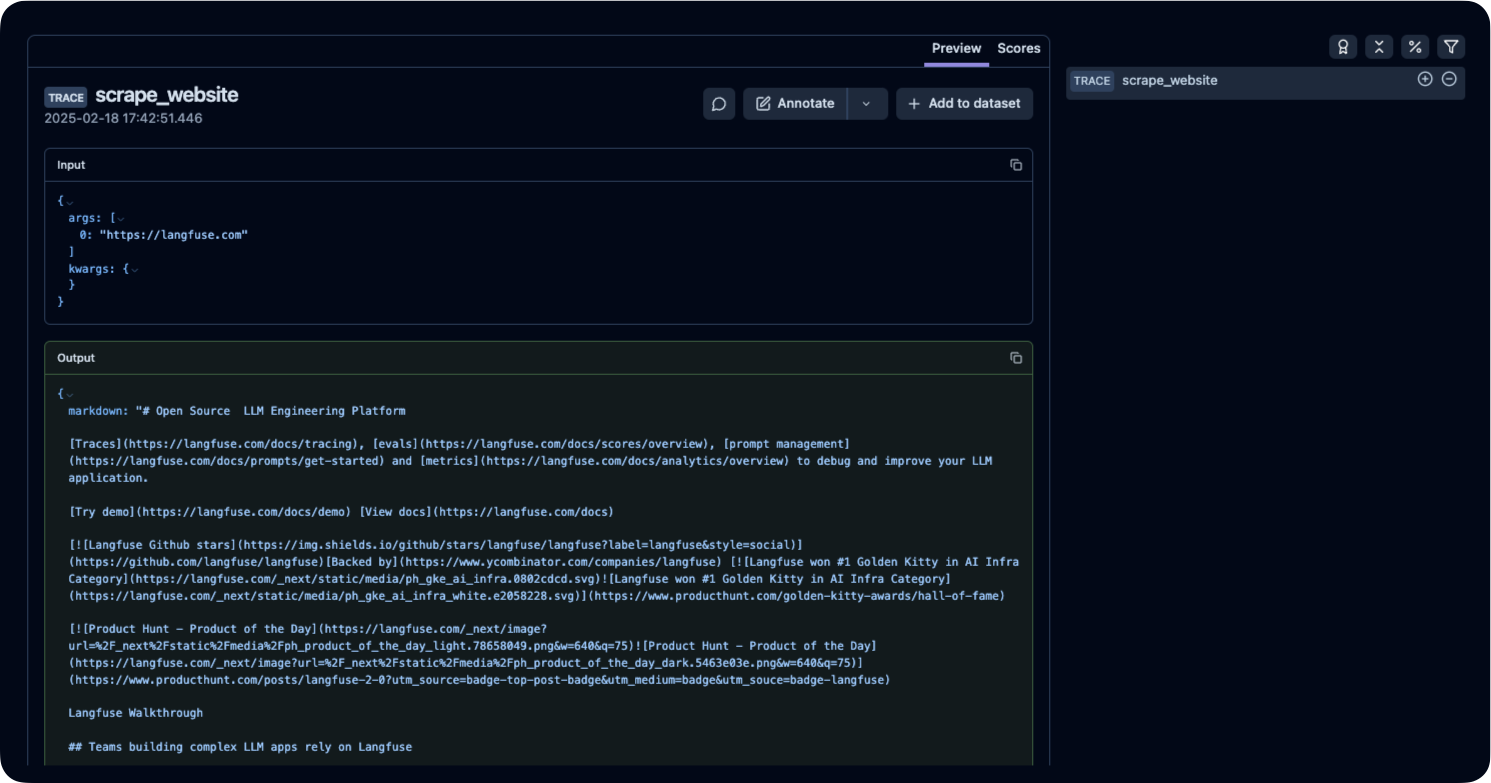
Task: Collapse observations using the vertical collapse icon
Action: 1379,46
